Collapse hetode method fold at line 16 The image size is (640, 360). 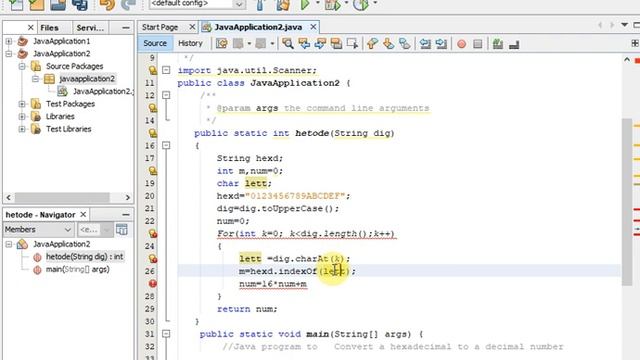pos(166,145)
